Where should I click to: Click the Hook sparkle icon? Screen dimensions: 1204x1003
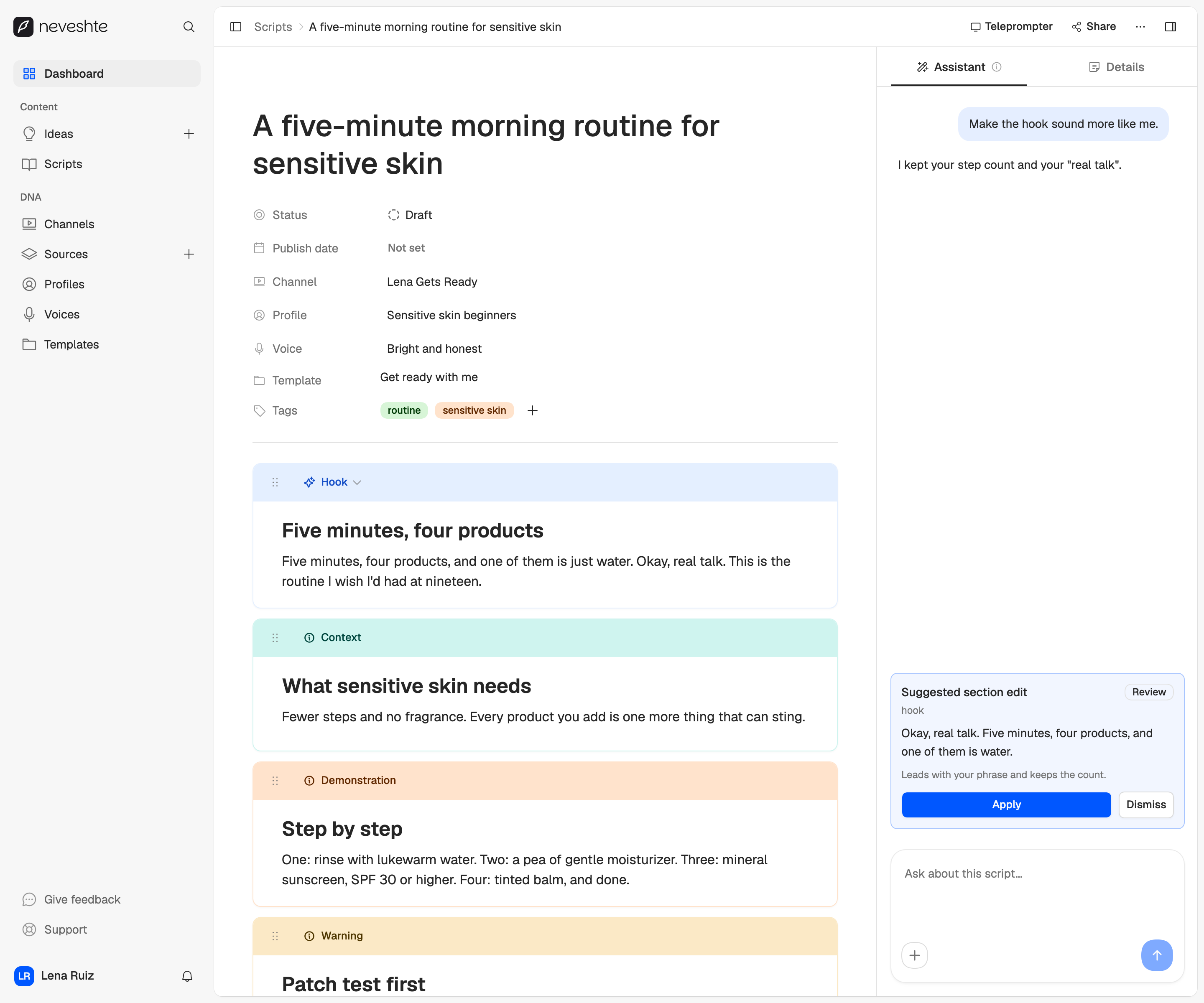[x=309, y=482]
